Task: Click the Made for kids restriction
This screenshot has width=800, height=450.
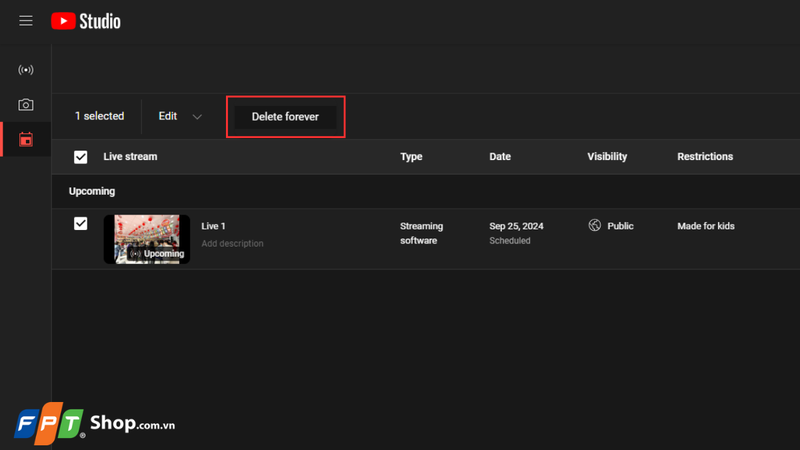Action: pos(706,226)
